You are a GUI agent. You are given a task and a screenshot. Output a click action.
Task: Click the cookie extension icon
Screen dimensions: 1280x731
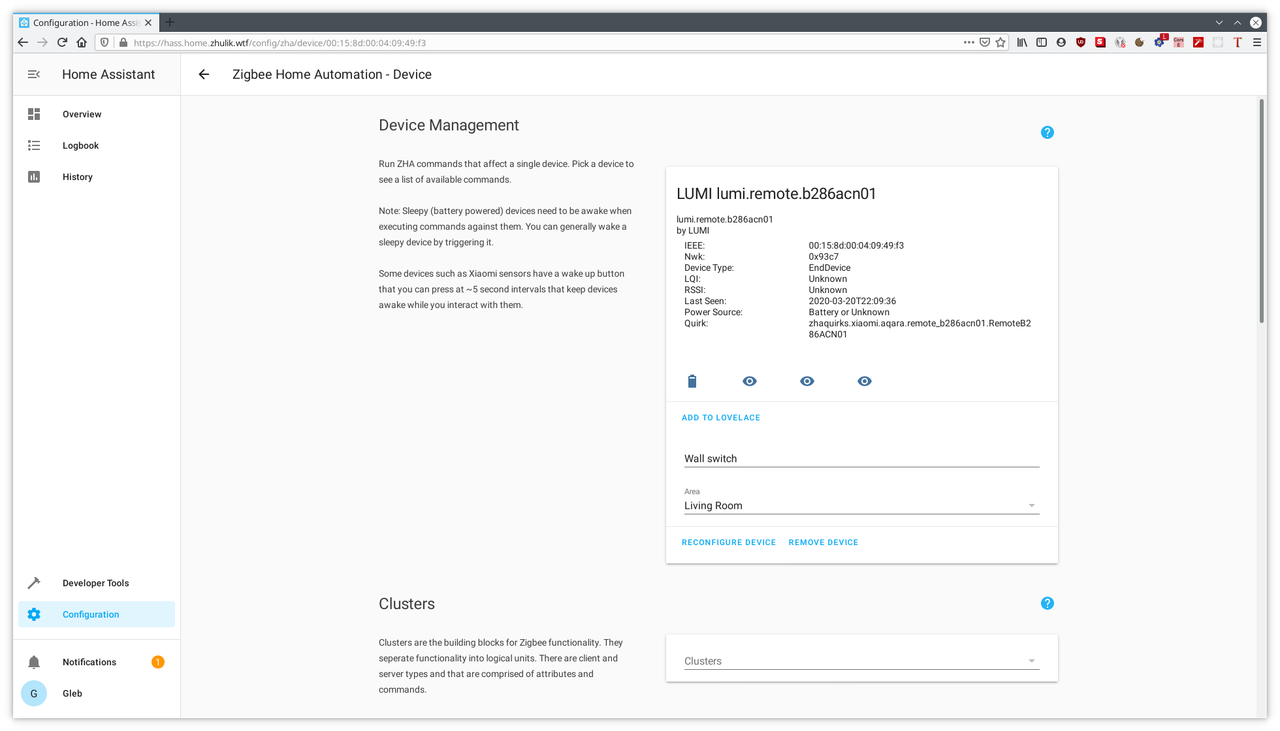tap(1139, 43)
